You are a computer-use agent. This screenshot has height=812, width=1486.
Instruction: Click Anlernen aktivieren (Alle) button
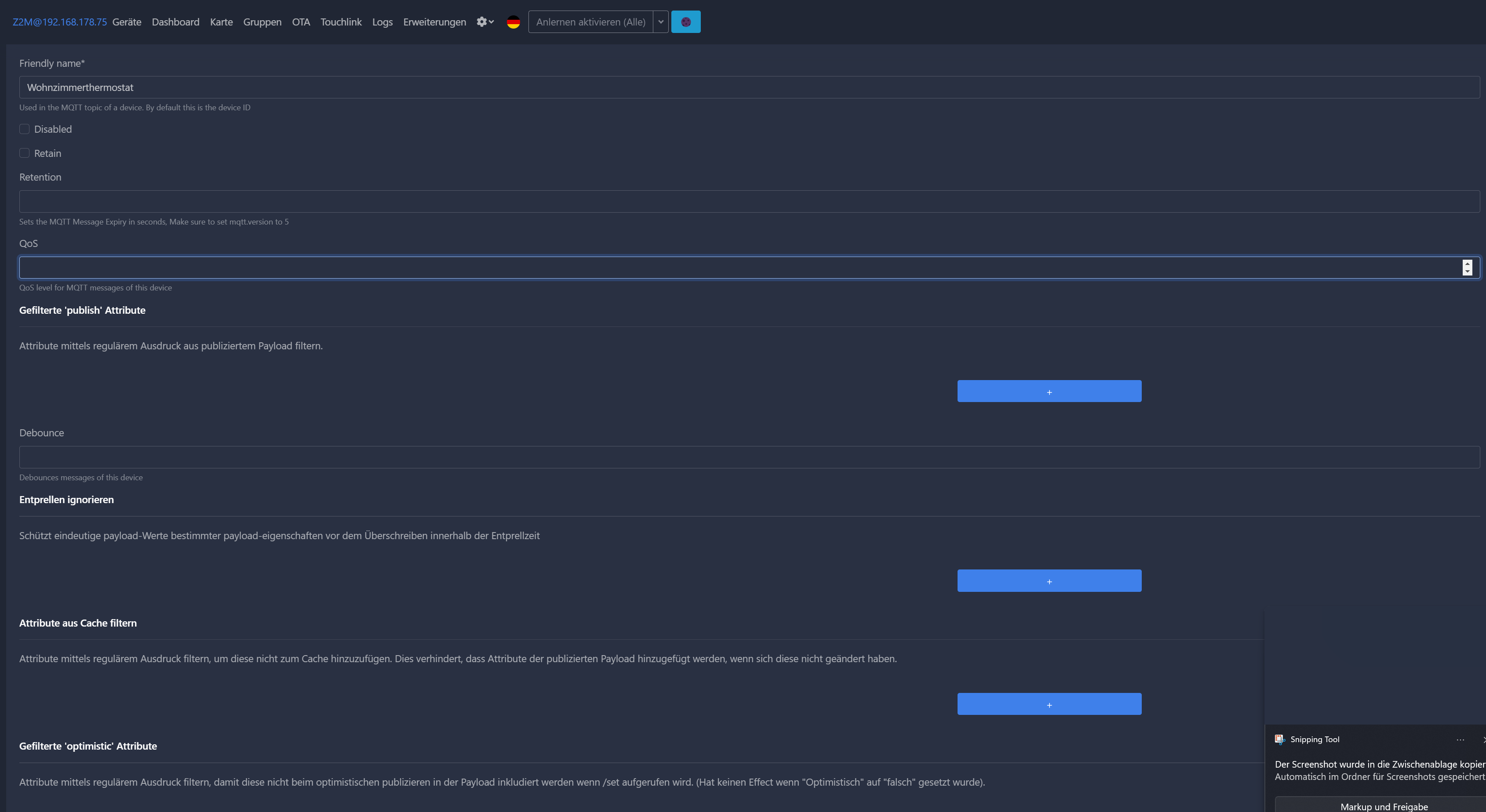point(590,22)
